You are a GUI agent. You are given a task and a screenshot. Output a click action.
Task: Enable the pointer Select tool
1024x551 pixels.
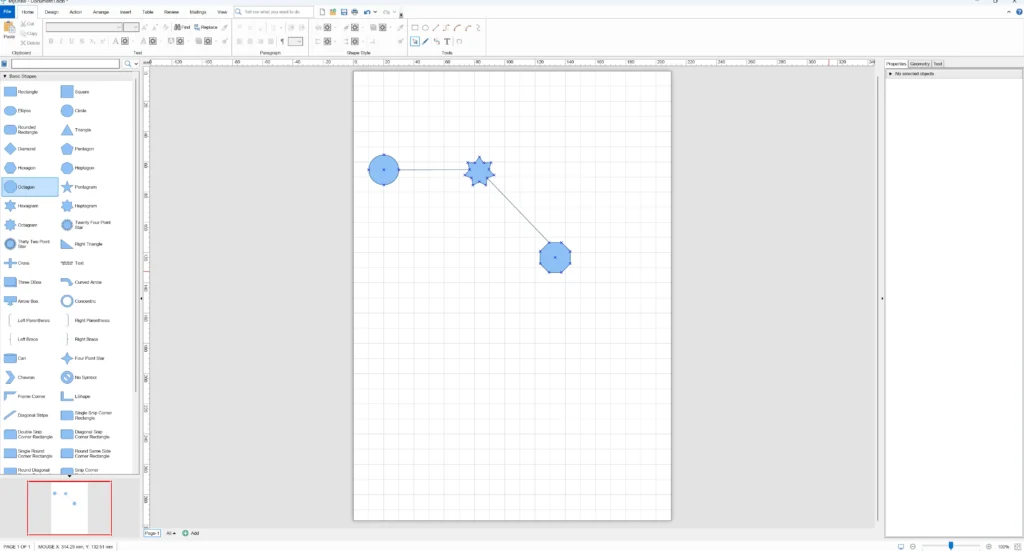(x=415, y=41)
